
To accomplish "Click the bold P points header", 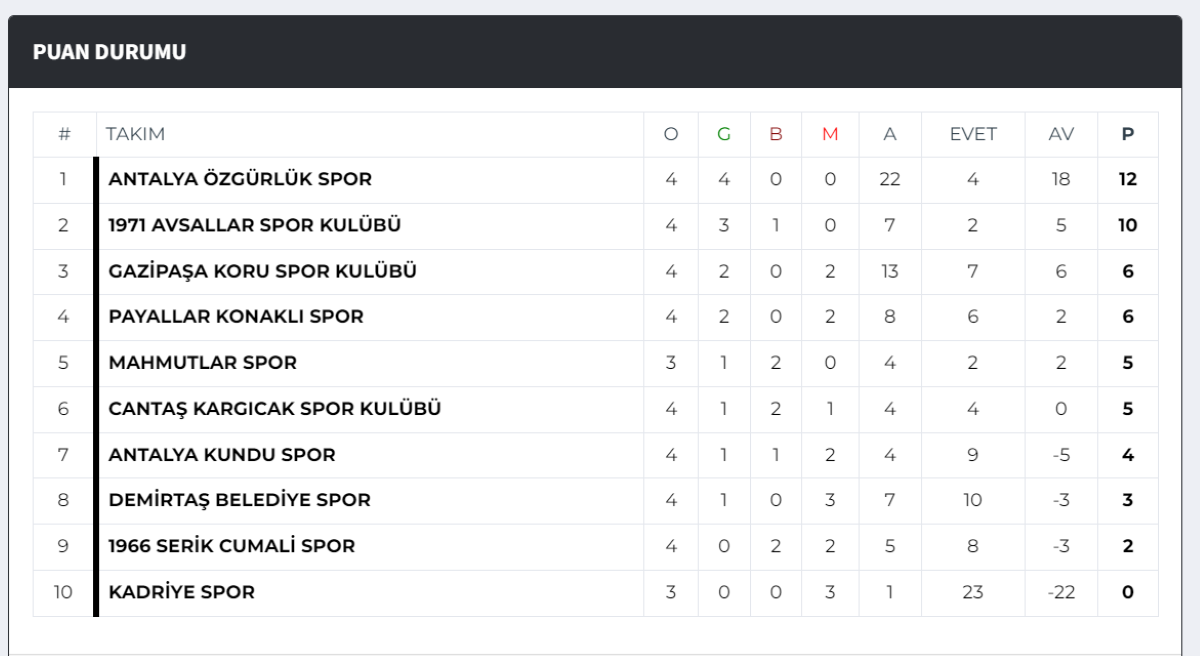I will tap(1128, 134).
